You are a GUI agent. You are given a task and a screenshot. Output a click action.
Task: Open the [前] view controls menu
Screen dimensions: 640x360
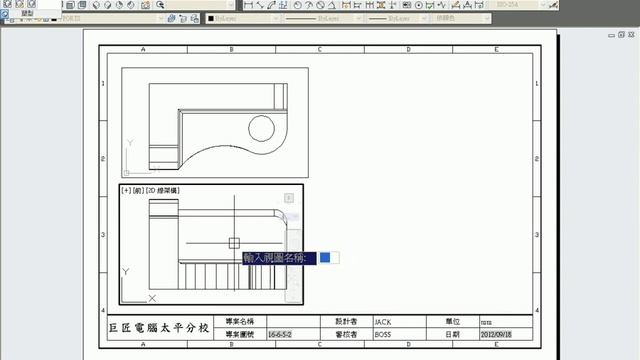(138, 190)
